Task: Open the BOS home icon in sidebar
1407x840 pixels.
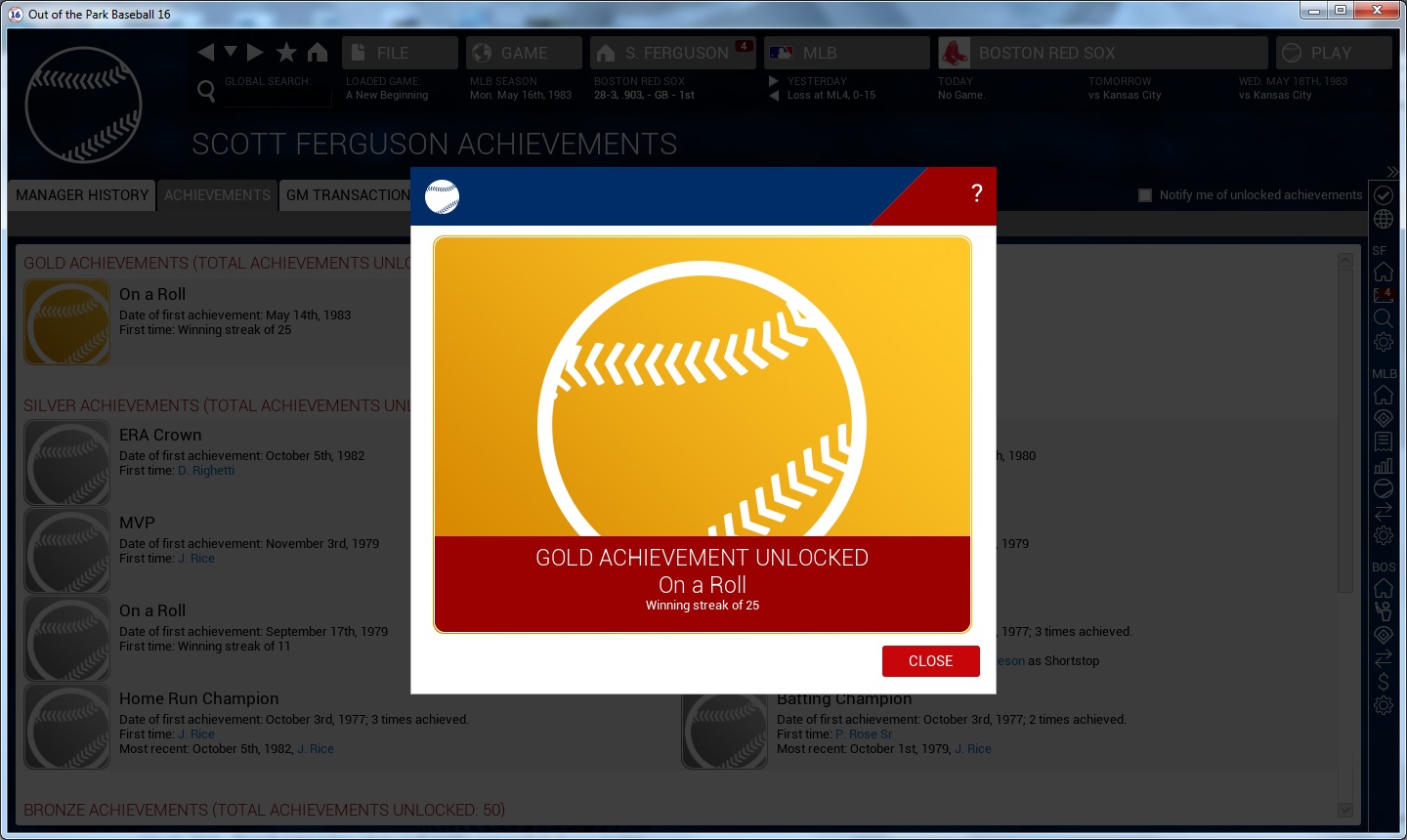Action: point(1384,588)
